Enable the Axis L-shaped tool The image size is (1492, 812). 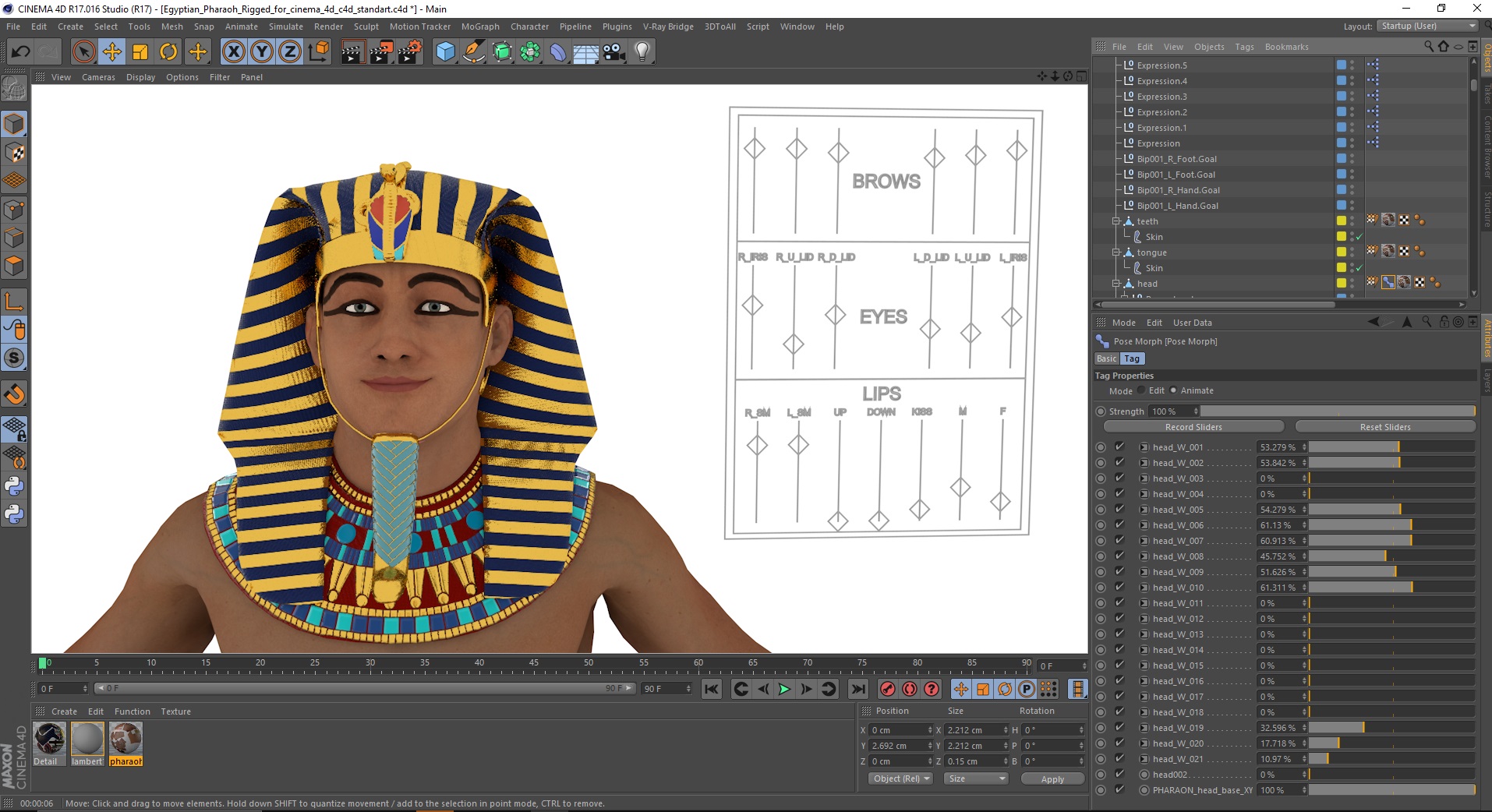click(14, 301)
